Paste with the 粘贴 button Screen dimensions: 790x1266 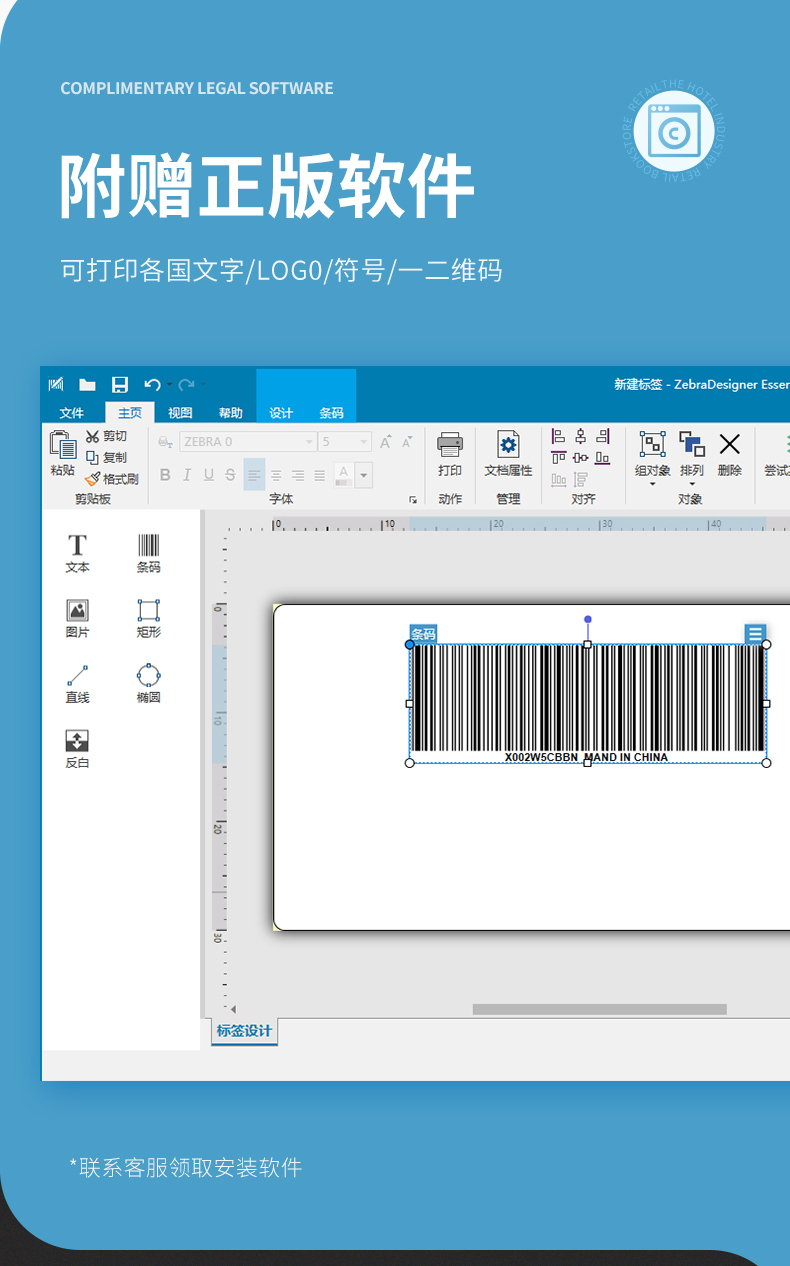(63, 453)
